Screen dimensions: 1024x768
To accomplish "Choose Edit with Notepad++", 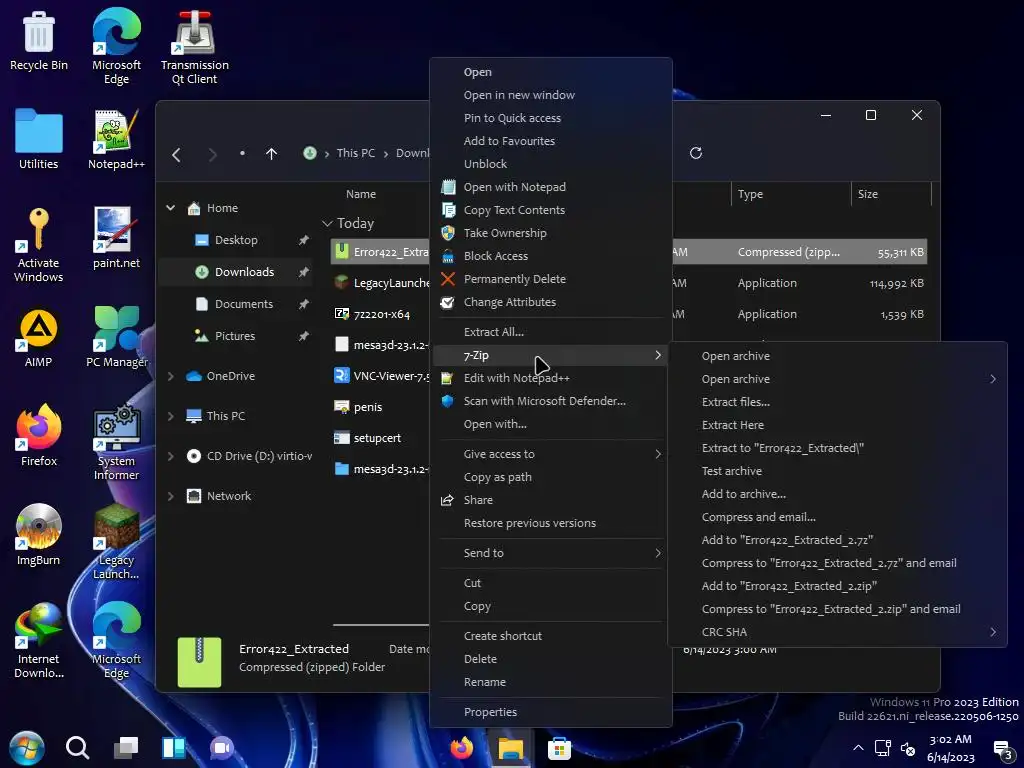I will (551, 378).
